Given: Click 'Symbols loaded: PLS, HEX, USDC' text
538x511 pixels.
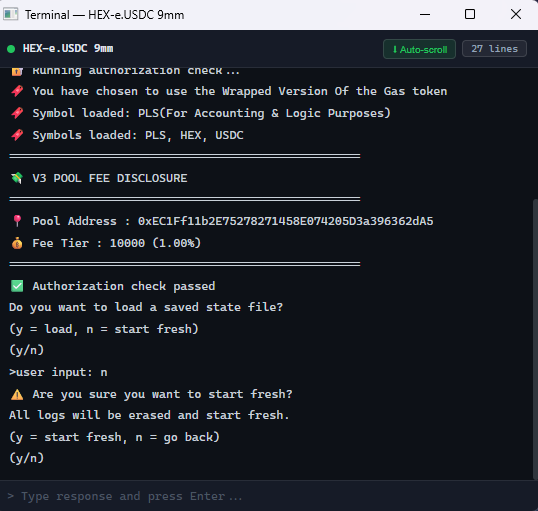Looking at the screenshot, I should [x=138, y=135].
